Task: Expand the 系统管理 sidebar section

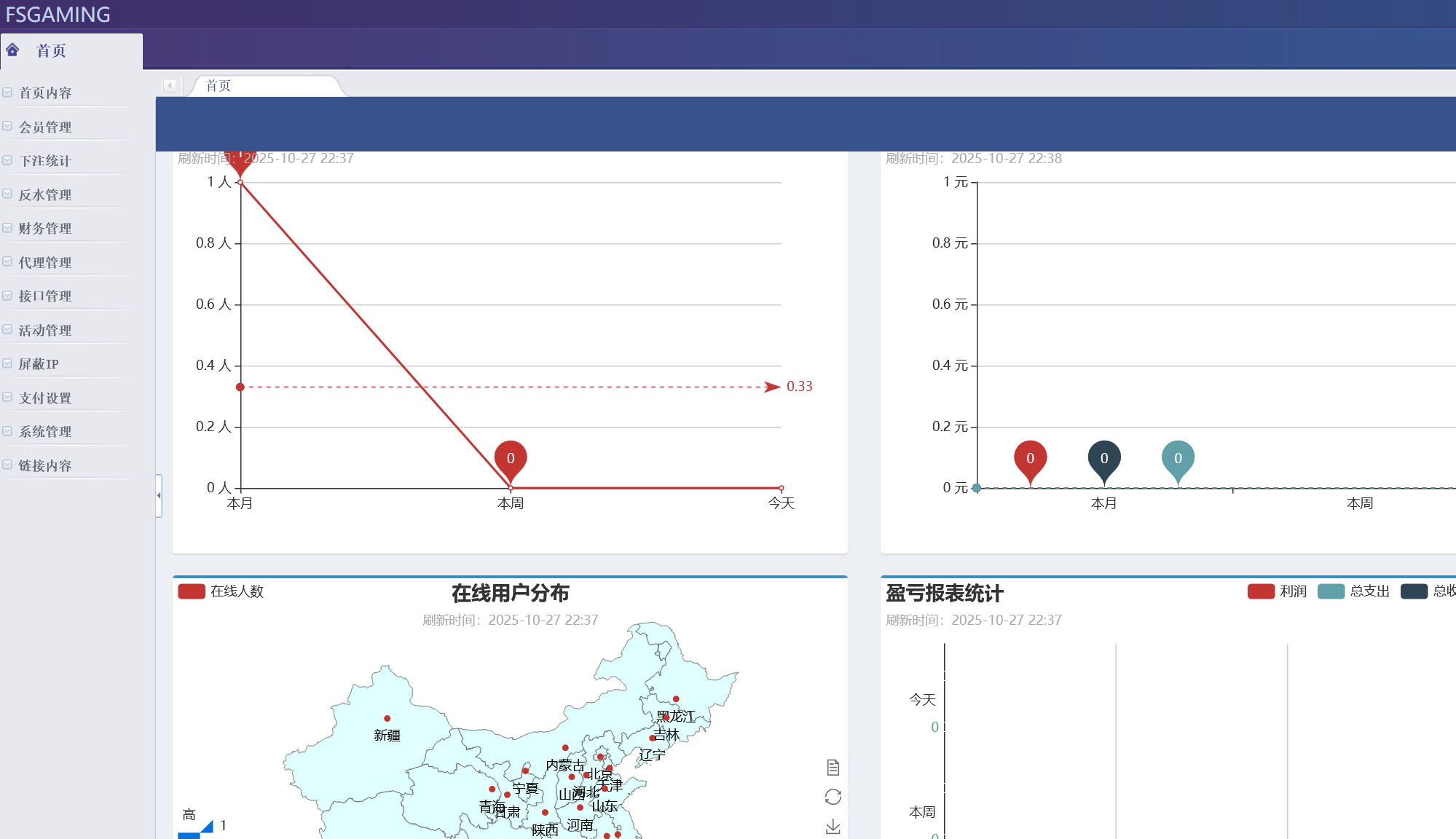Action: [x=45, y=432]
